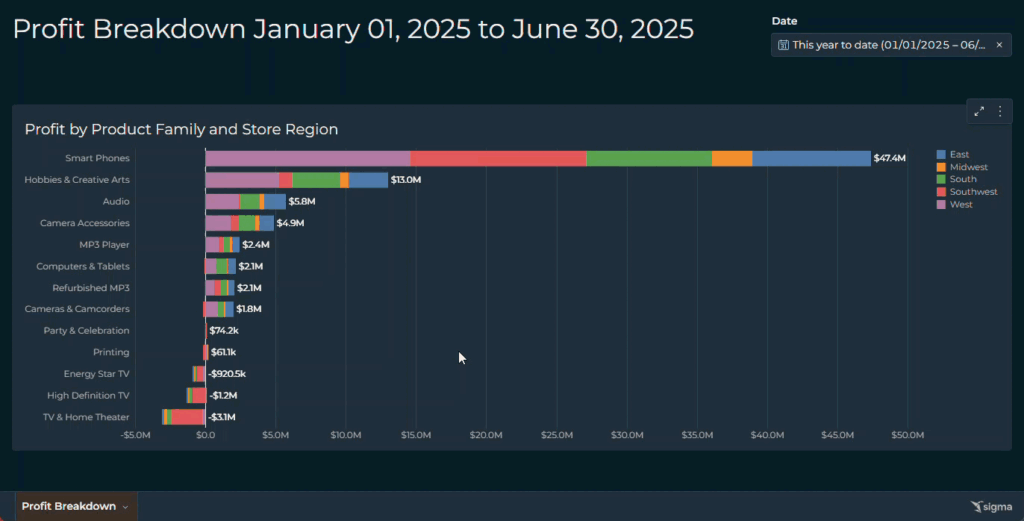Select the TV & Home Theater negative bar
This screenshot has height=521, width=1024.
(187, 417)
